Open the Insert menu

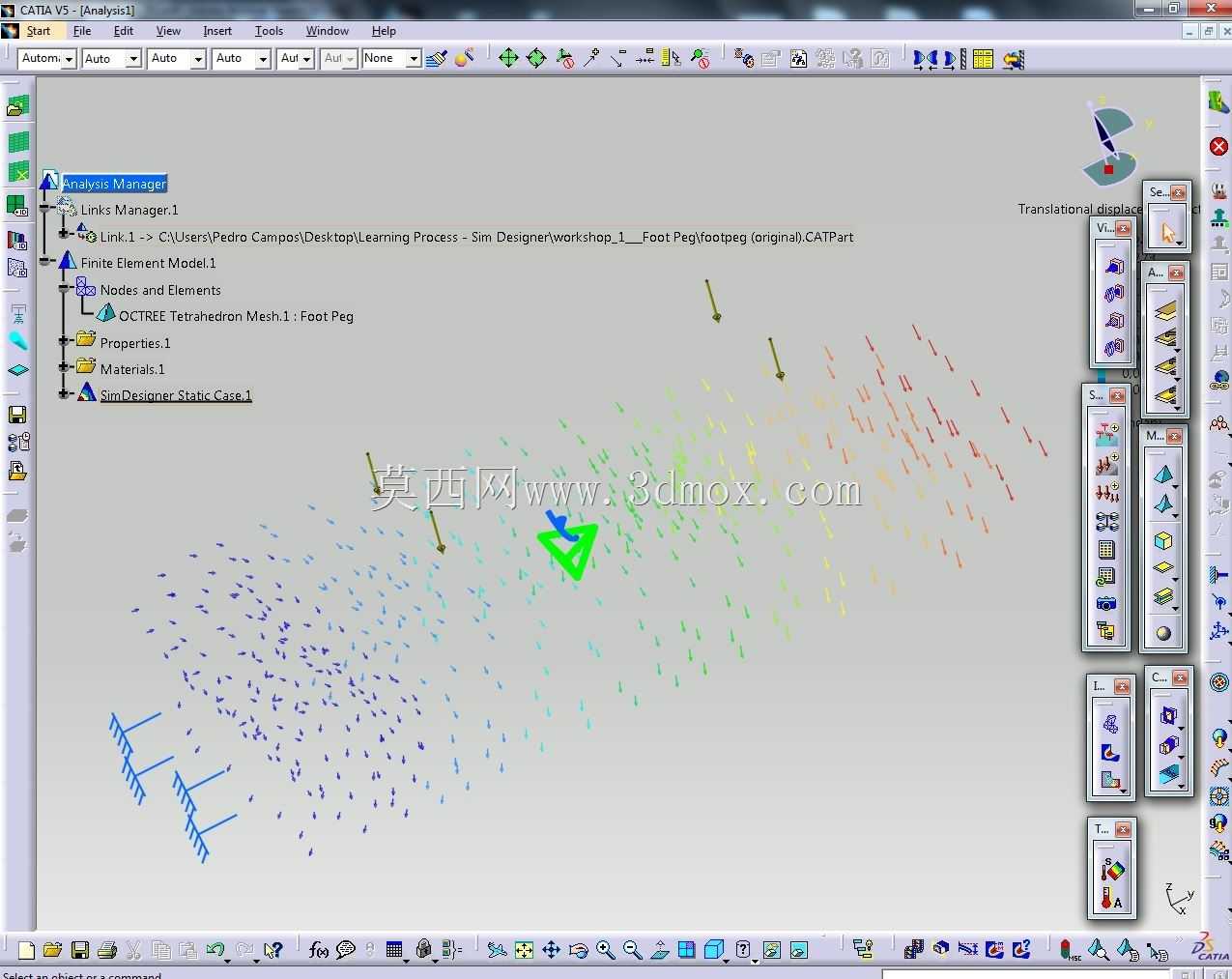(x=217, y=31)
